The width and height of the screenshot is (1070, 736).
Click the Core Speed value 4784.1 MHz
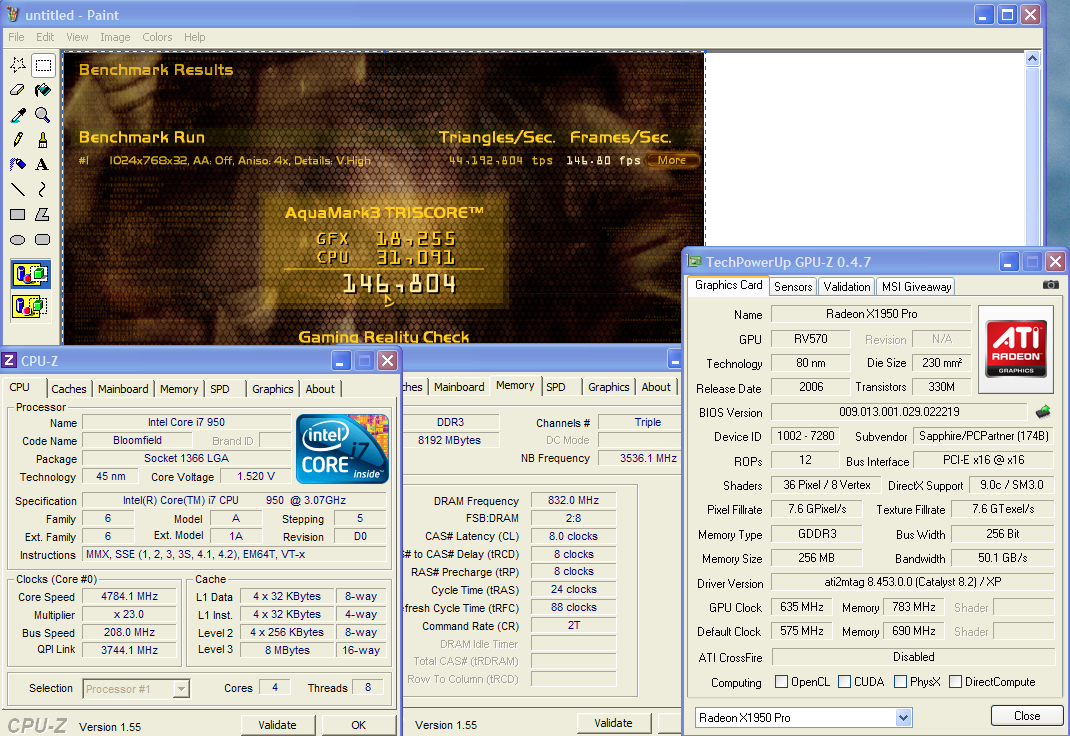(130, 596)
